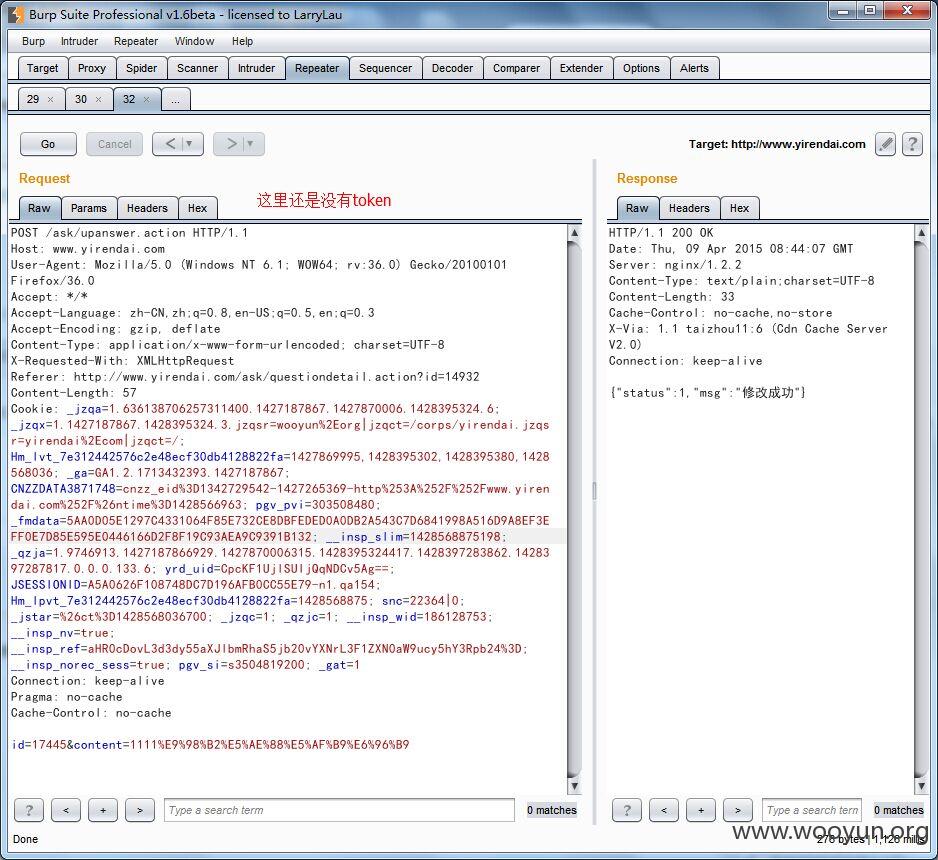Switch to the Extender tab

[x=581, y=68]
